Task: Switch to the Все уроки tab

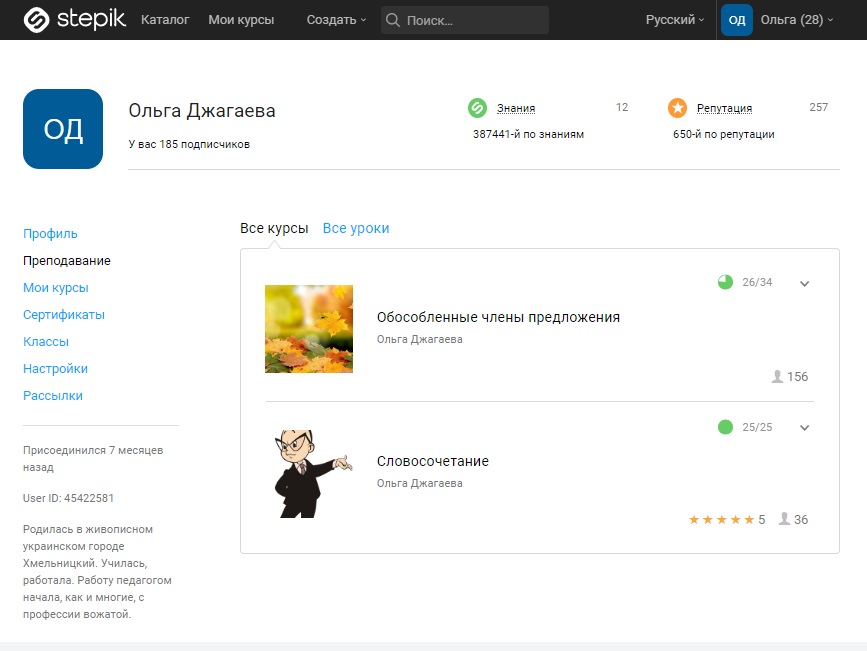Action: [356, 228]
